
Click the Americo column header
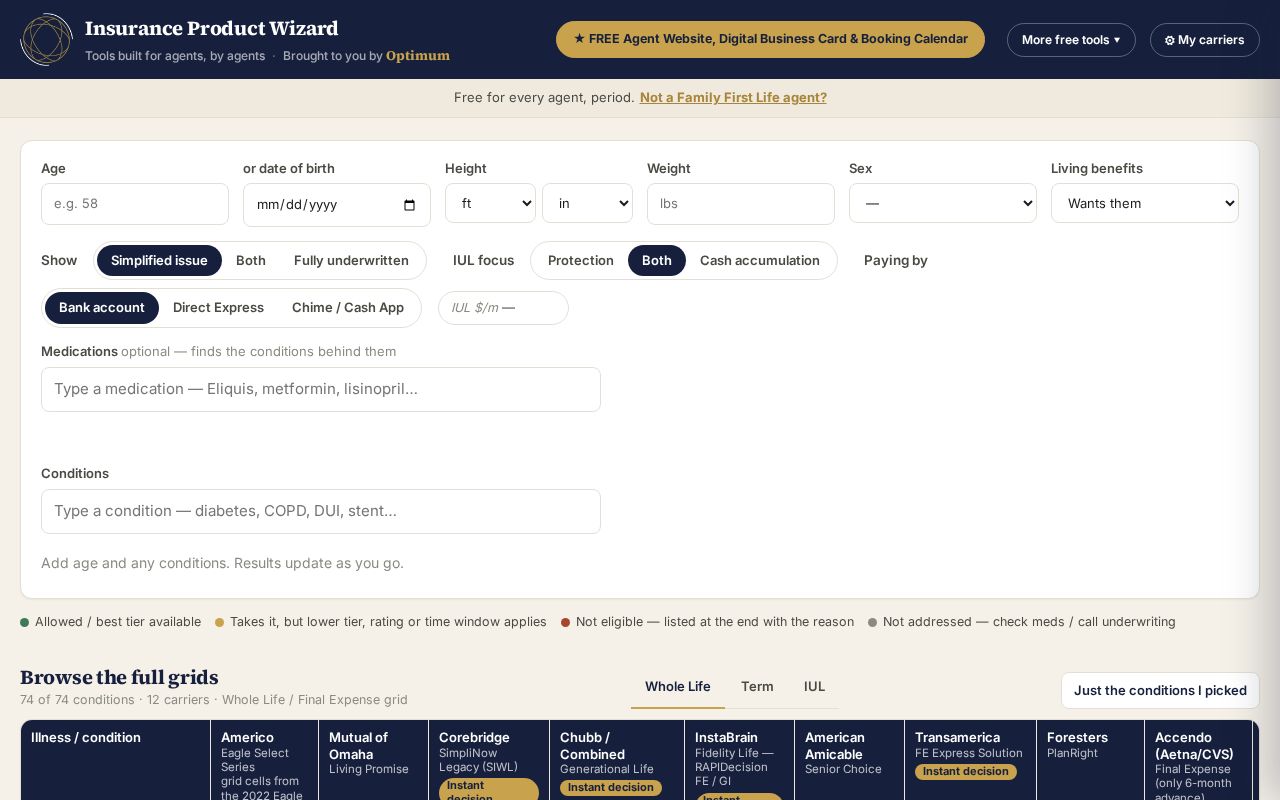click(264, 760)
